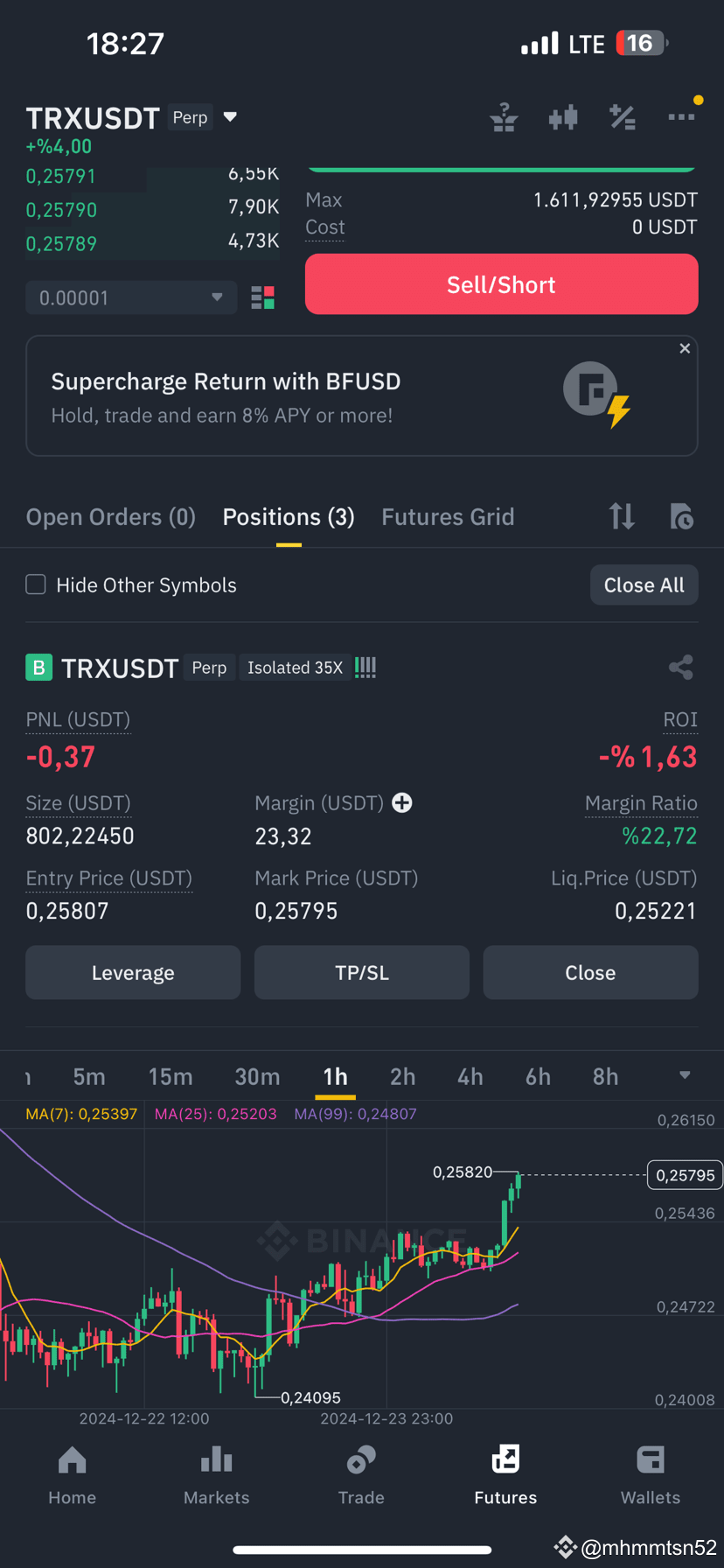Open the price precision dropdown showing 0.00001
724x1568 pixels.
point(131,297)
